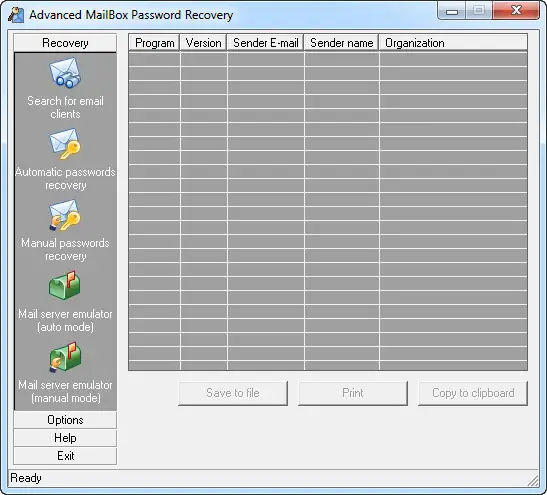Click the Sender name column header

point(342,43)
